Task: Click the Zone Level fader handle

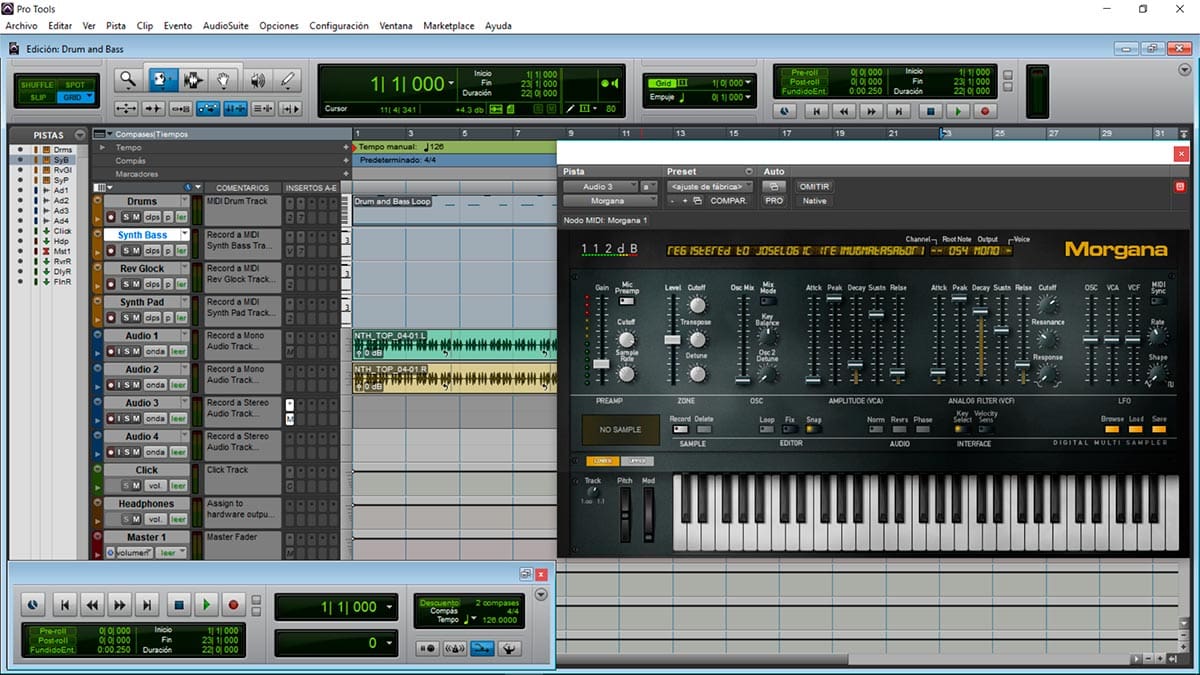Action: tap(672, 340)
